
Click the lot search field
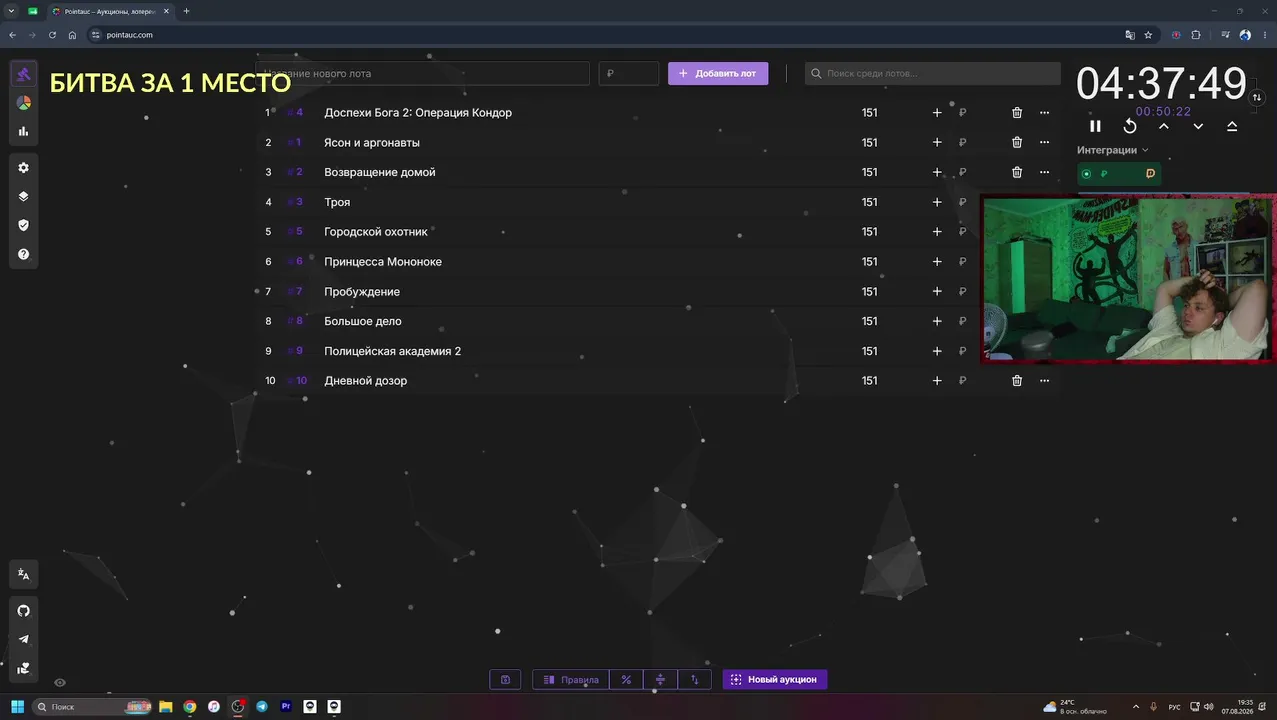pos(933,73)
